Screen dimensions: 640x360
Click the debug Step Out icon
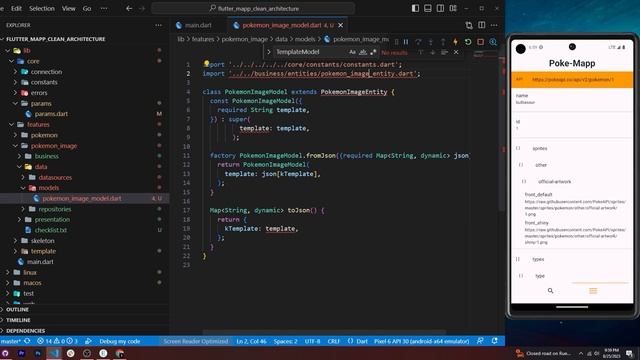(x=443, y=42)
